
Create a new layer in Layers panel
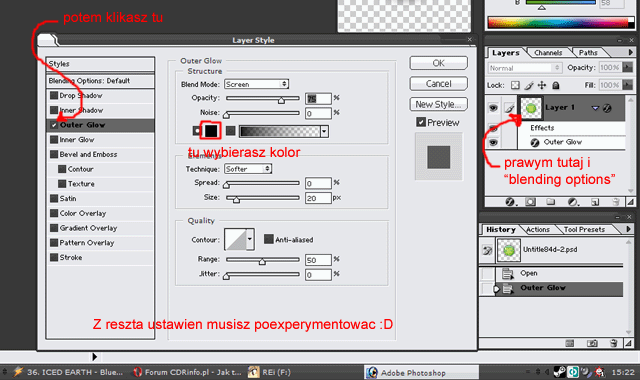[x=595, y=202]
